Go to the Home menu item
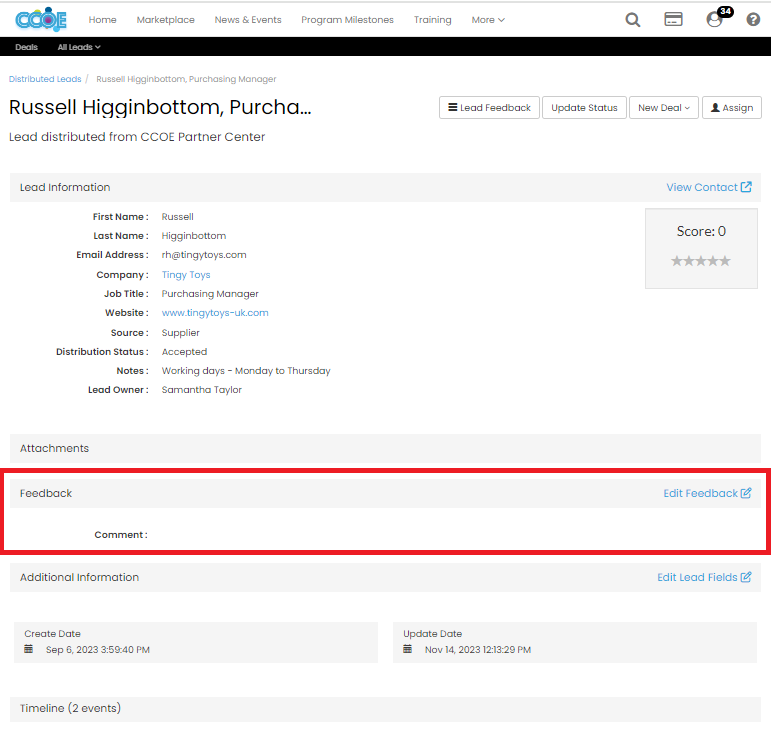This screenshot has width=771, height=733. click(102, 20)
